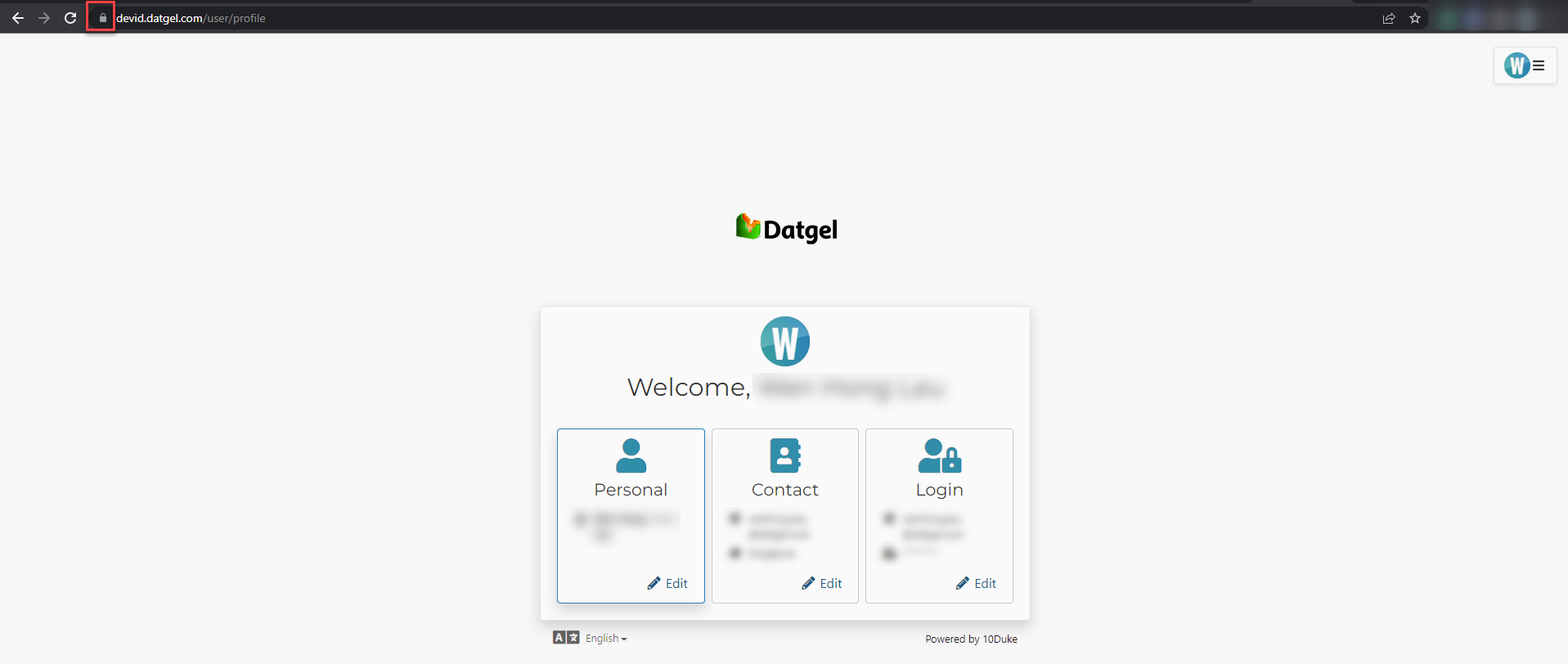The width and height of the screenshot is (1568, 664).
Task: Edit Contact information
Action: (x=822, y=583)
